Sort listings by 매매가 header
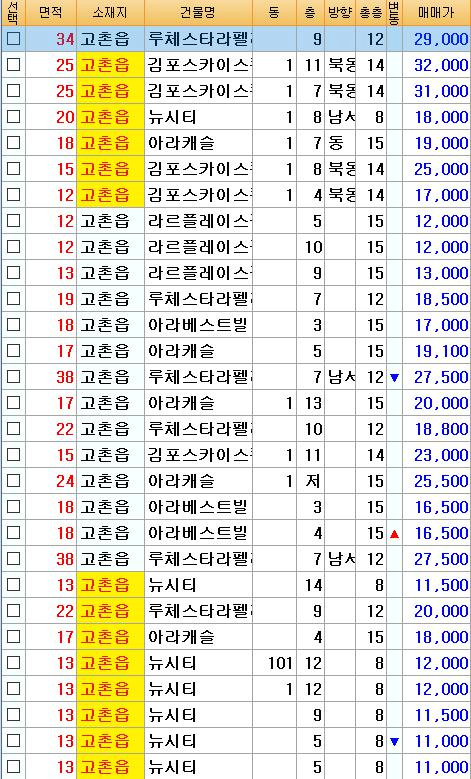This screenshot has height=779, width=471. coord(437,13)
